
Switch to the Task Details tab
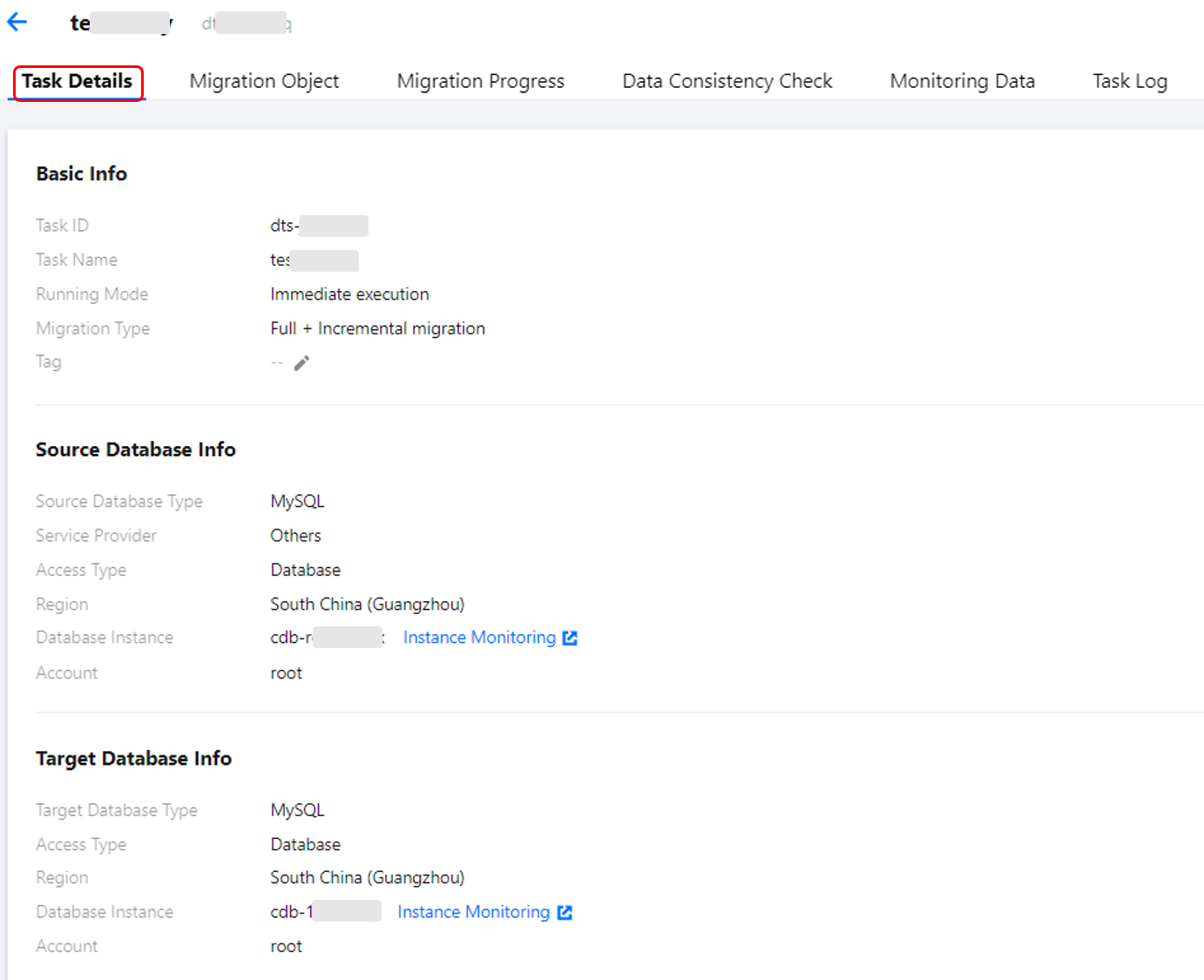(78, 82)
